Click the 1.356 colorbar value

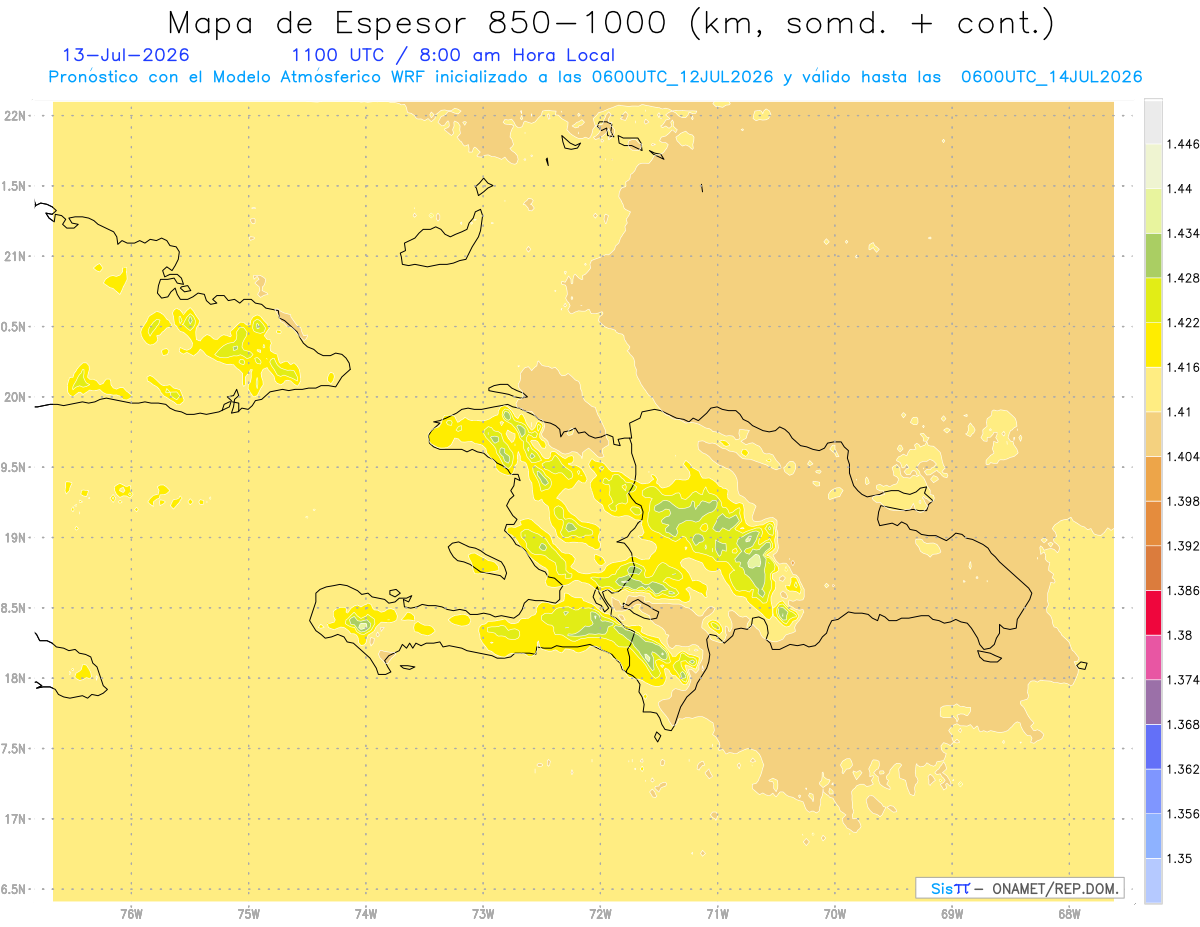[x=1183, y=813]
